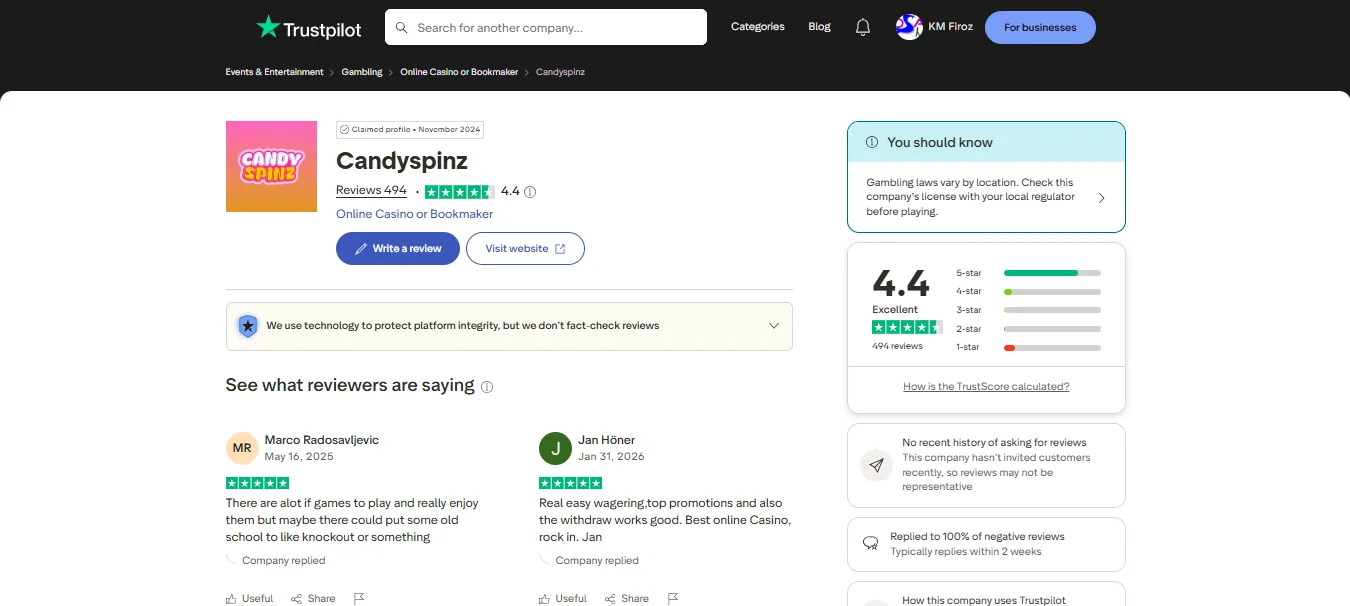Click Marco's five-star review rating
1350x606 pixels.
click(257, 483)
